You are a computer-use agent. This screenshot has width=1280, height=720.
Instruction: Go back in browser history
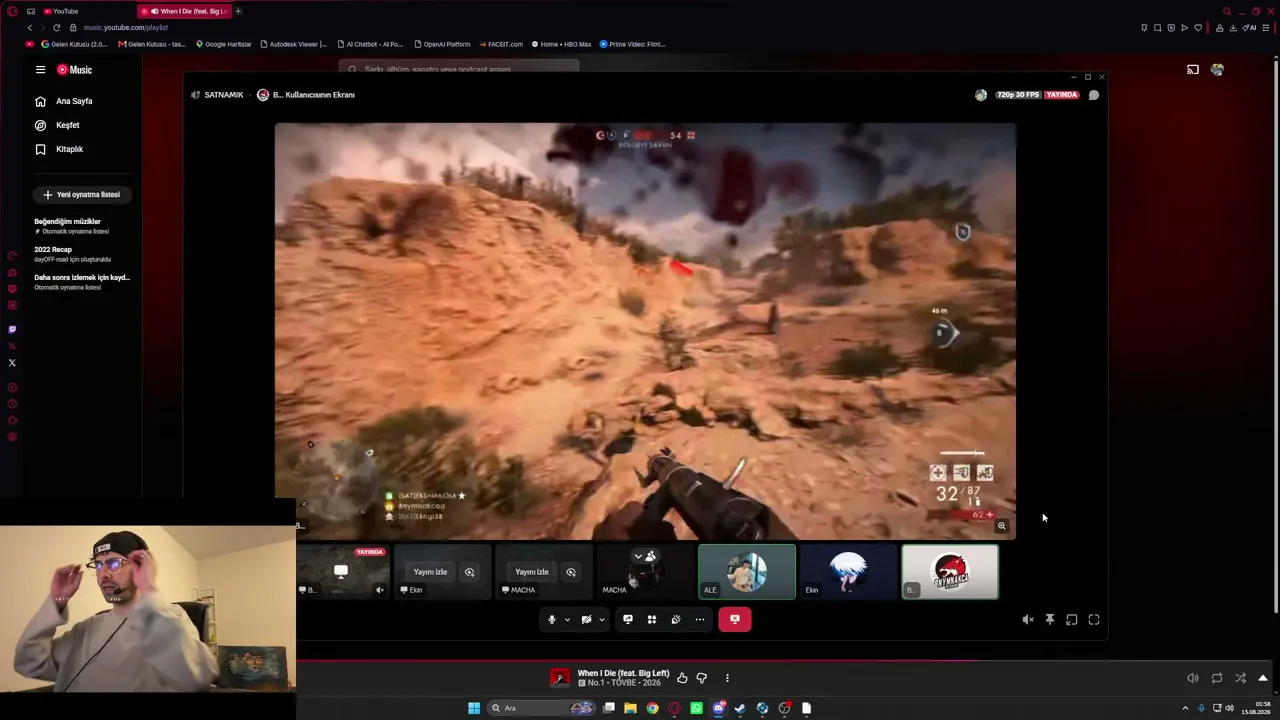[x=29, y=27]
